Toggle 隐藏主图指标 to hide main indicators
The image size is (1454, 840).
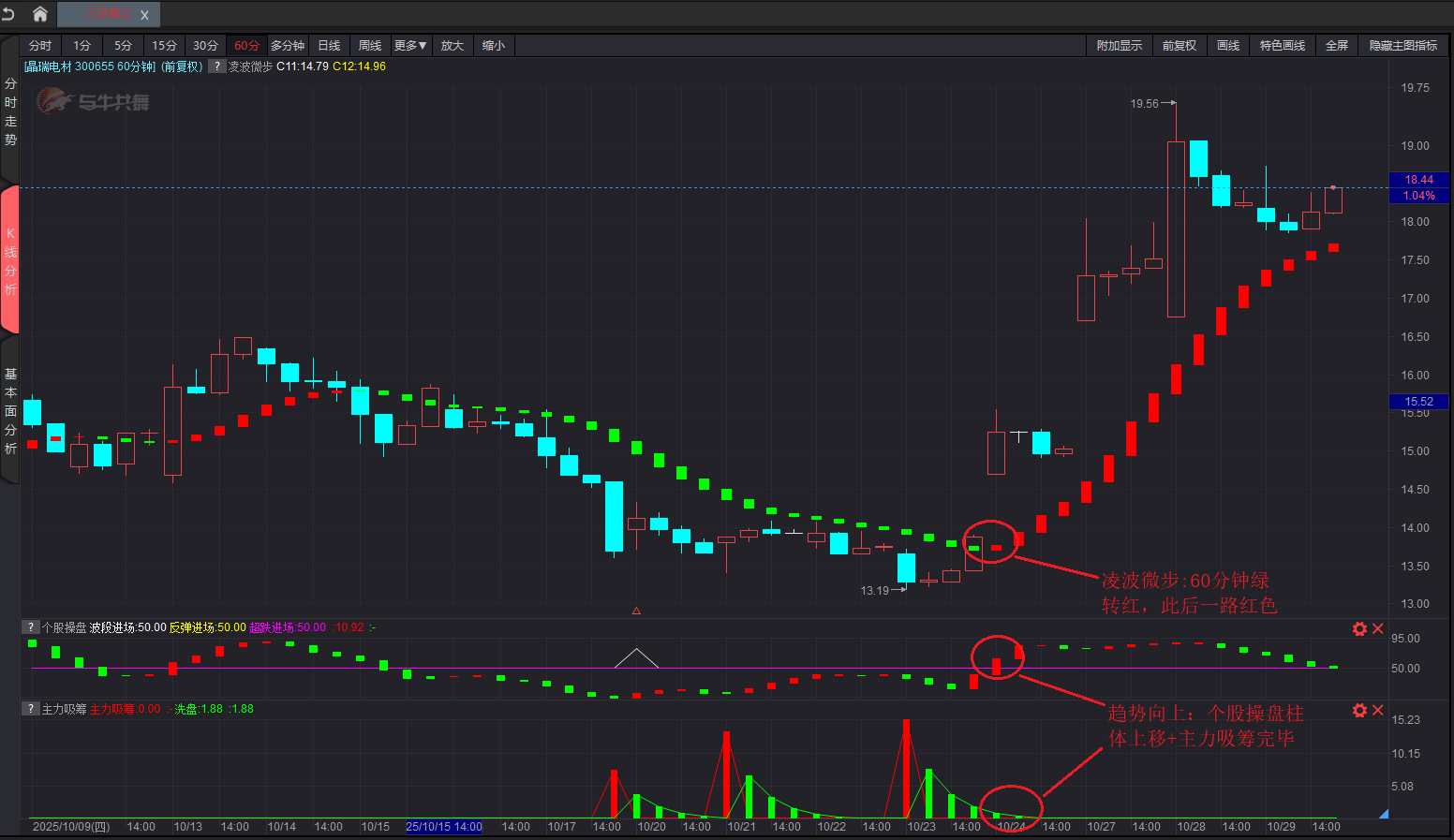[x=1402, y=46]
